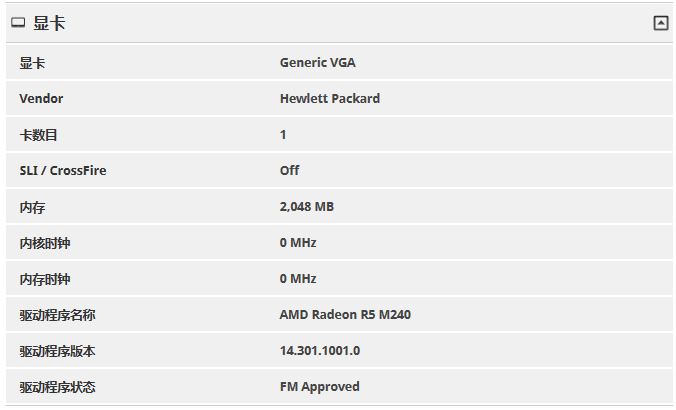Click the 内存时钟 row label
Image resolution: width=676 pixels, height=410 pixels.
[x=45, y=279]
